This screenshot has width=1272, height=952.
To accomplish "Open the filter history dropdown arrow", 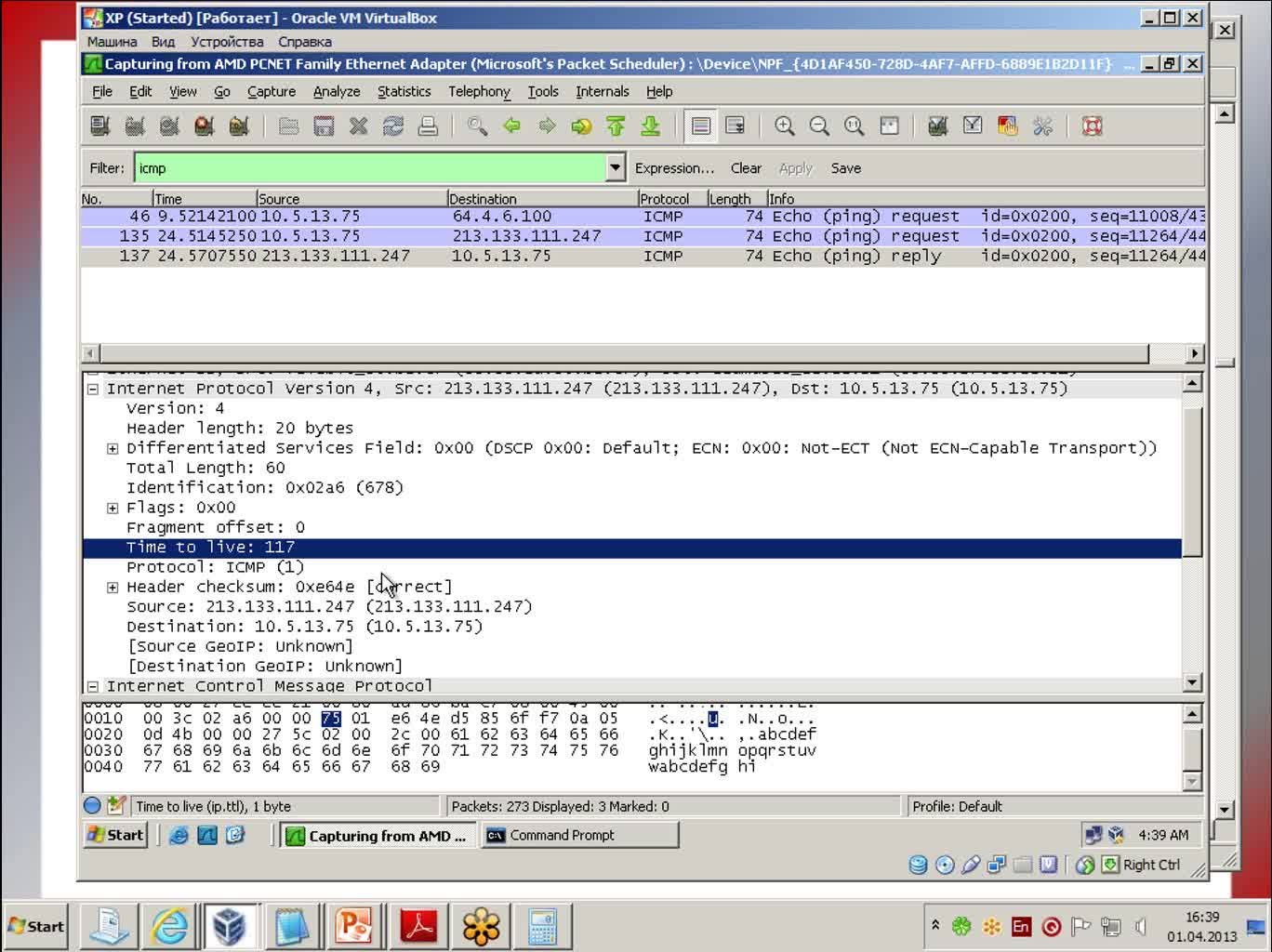I will point(616,168).
